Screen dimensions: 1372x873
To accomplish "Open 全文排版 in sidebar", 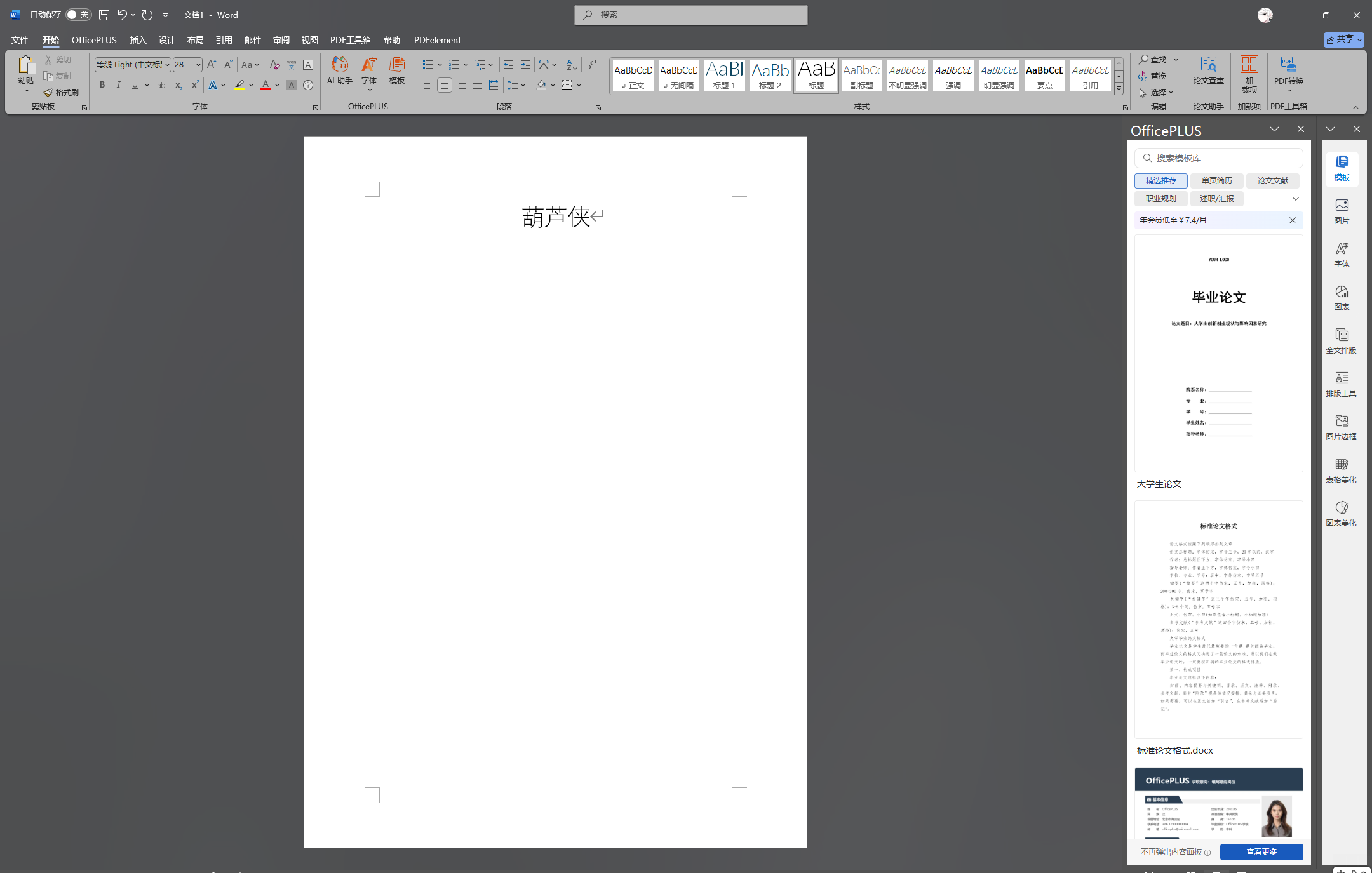I will pos(1342,340).
